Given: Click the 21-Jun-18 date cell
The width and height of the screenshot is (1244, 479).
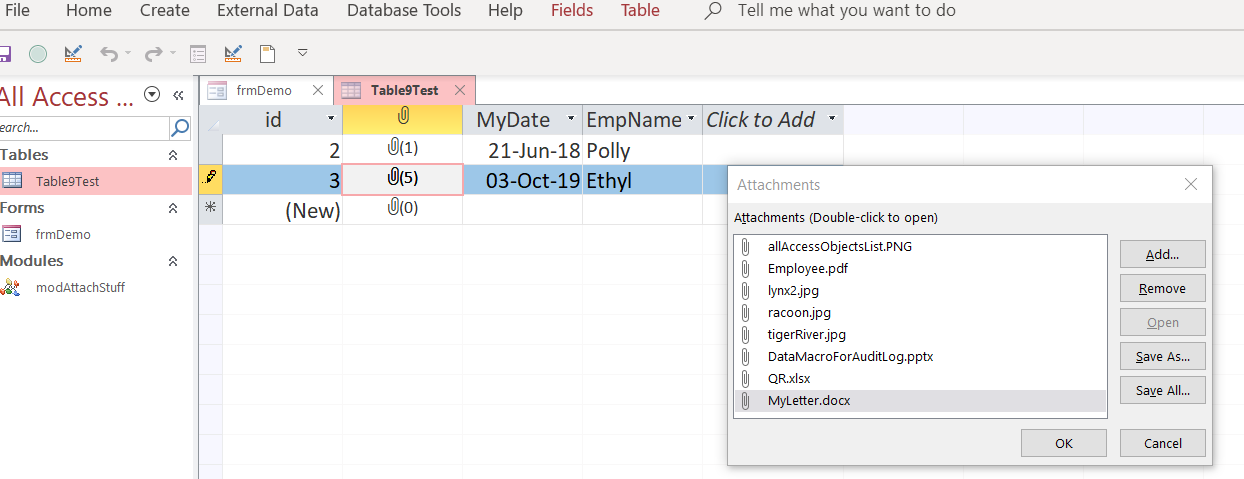Looking at the screenshot, I should 522,150.
